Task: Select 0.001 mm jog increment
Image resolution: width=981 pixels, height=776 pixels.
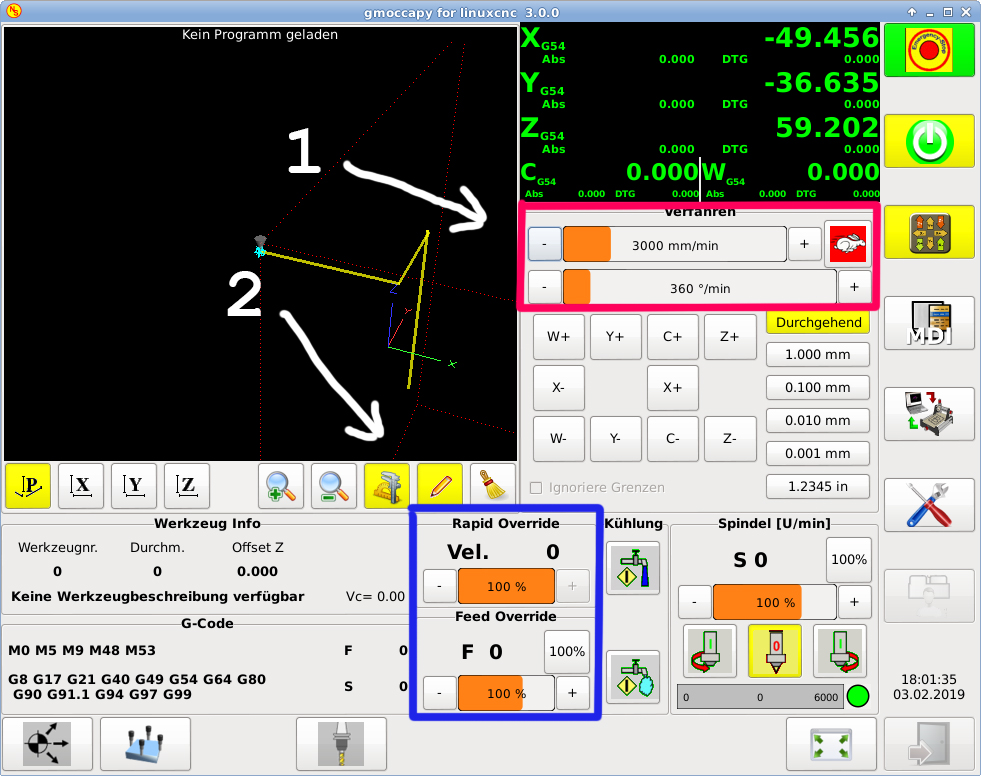Action: (x=818, y=454)
